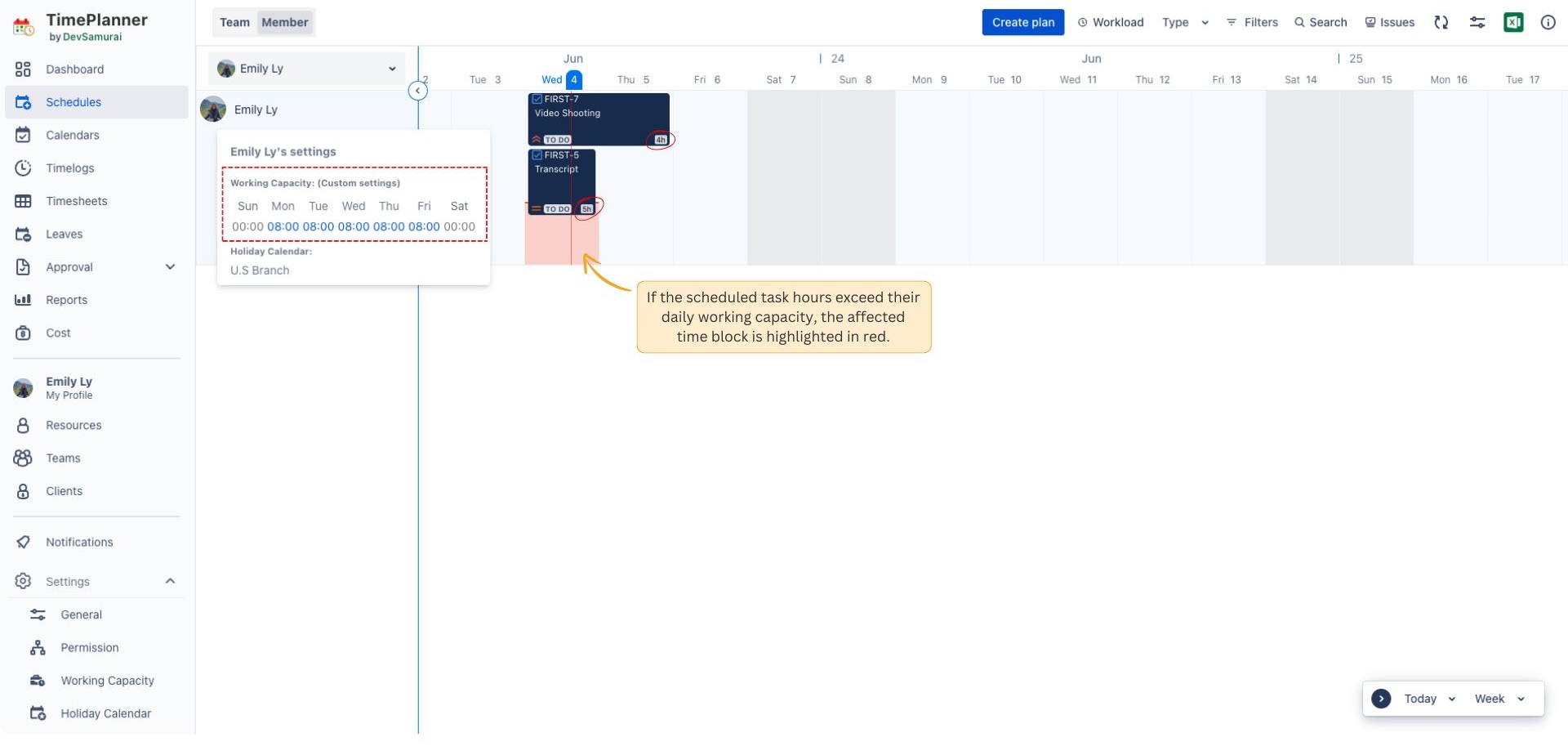This screenshot has height=746, width=1568.
Task: Open the Week view dropdown
Action: point(1499,699)
